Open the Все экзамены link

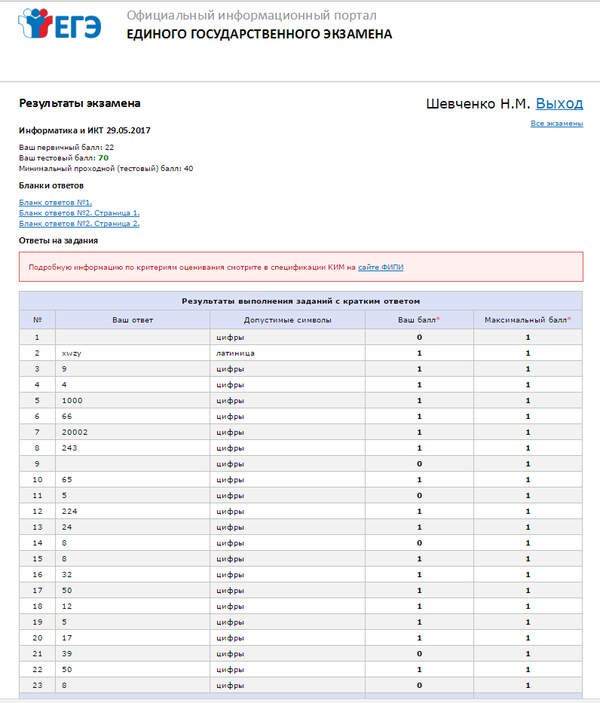(x=557, y=123)
